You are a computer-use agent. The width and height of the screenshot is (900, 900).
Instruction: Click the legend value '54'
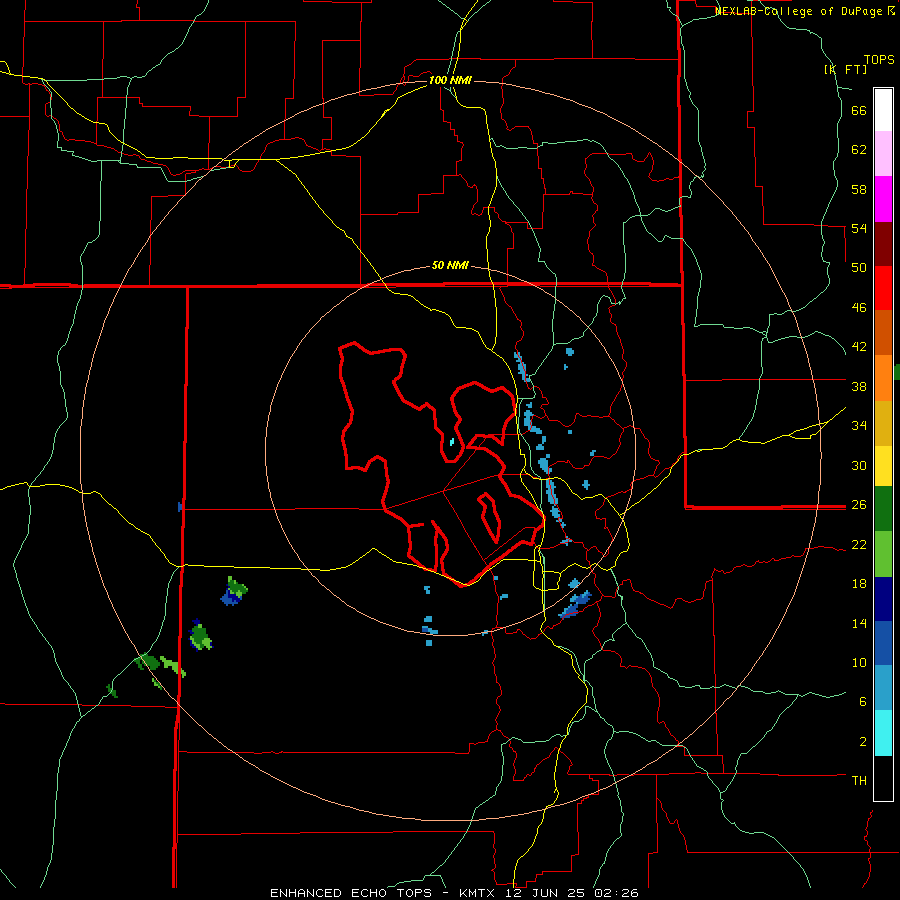pos(859,228)
